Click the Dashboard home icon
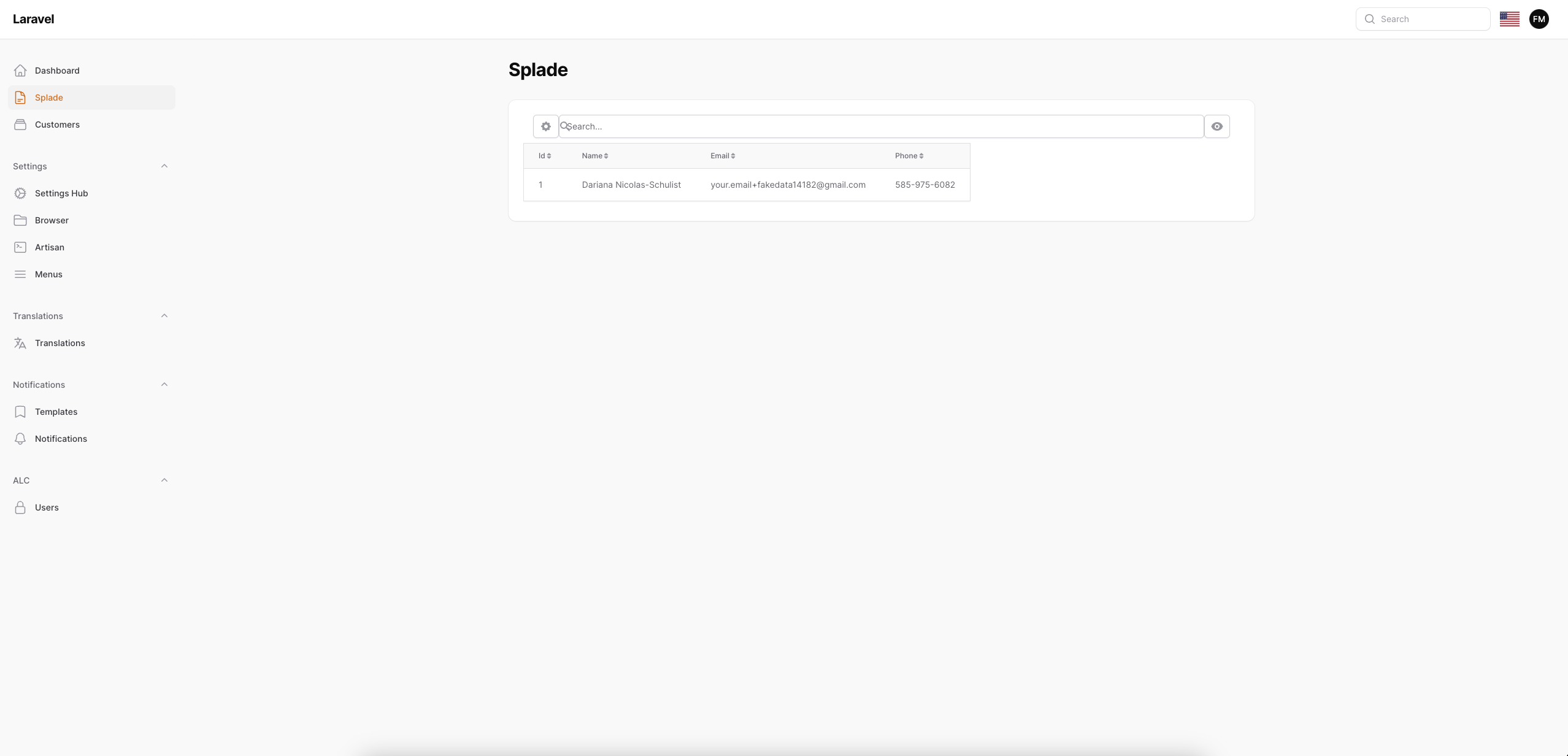The height and width of the screenshot is (756, 1568). (20, 71)
